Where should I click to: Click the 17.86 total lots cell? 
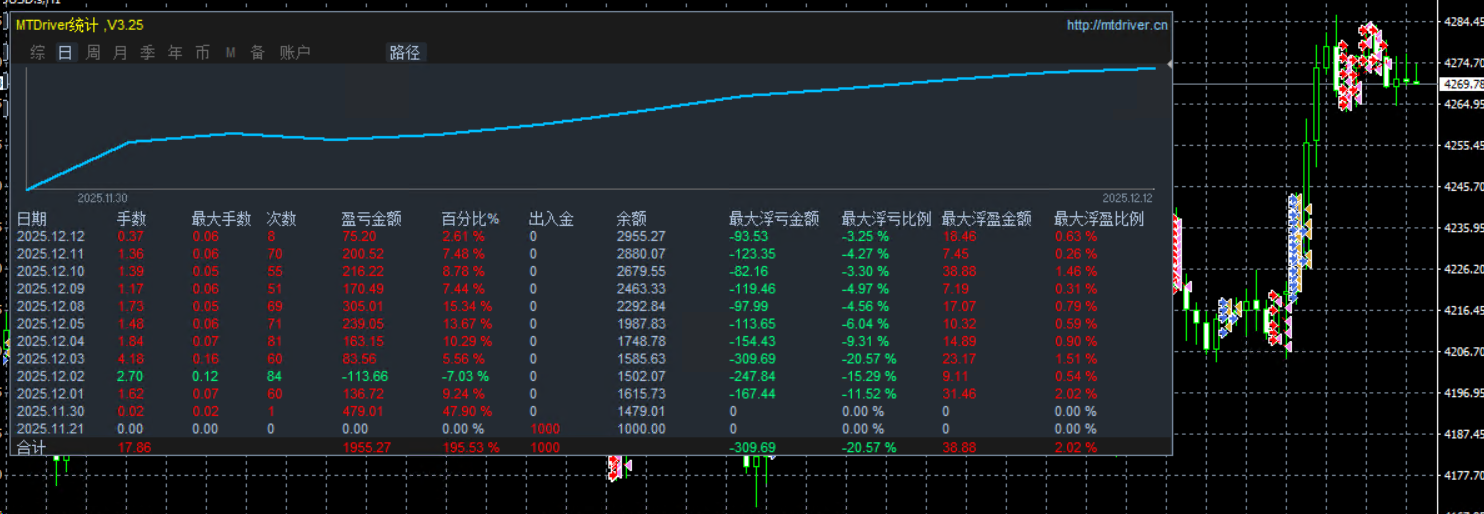pos(134,447)
